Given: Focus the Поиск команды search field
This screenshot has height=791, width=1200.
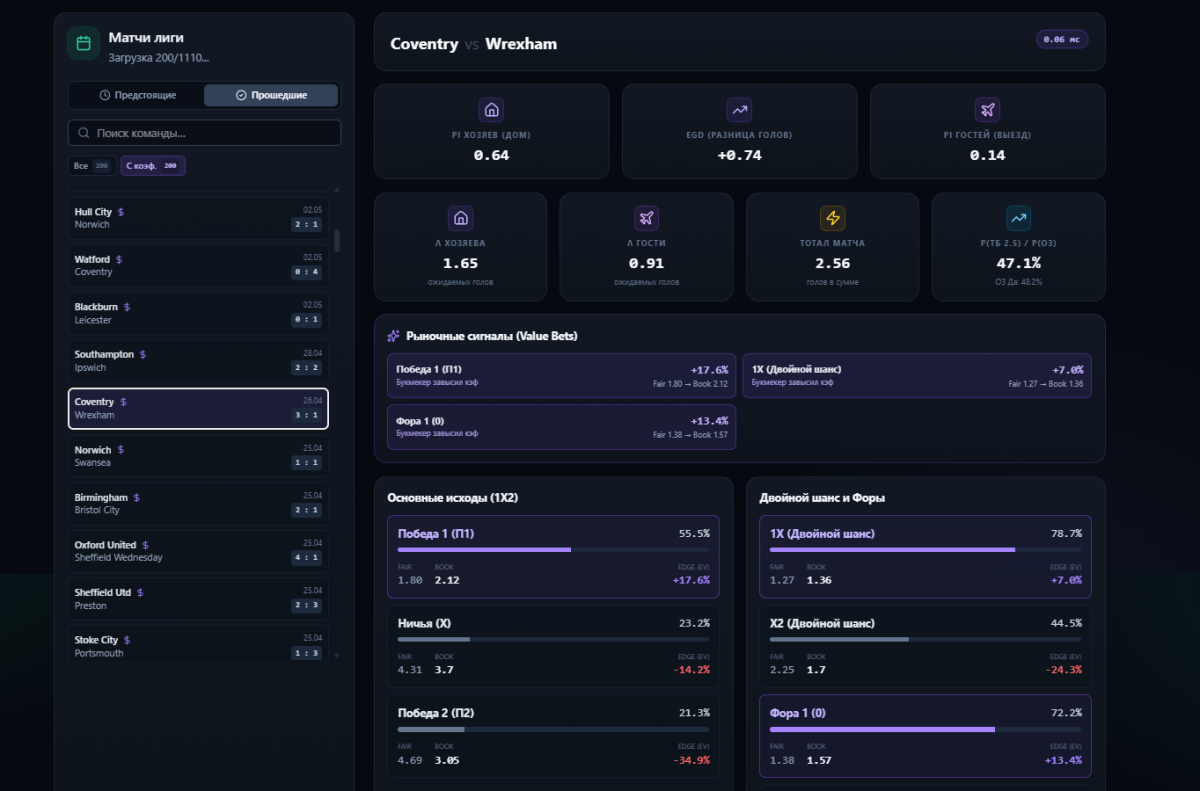Looking at the screenshot, I should tap(204, 133).
